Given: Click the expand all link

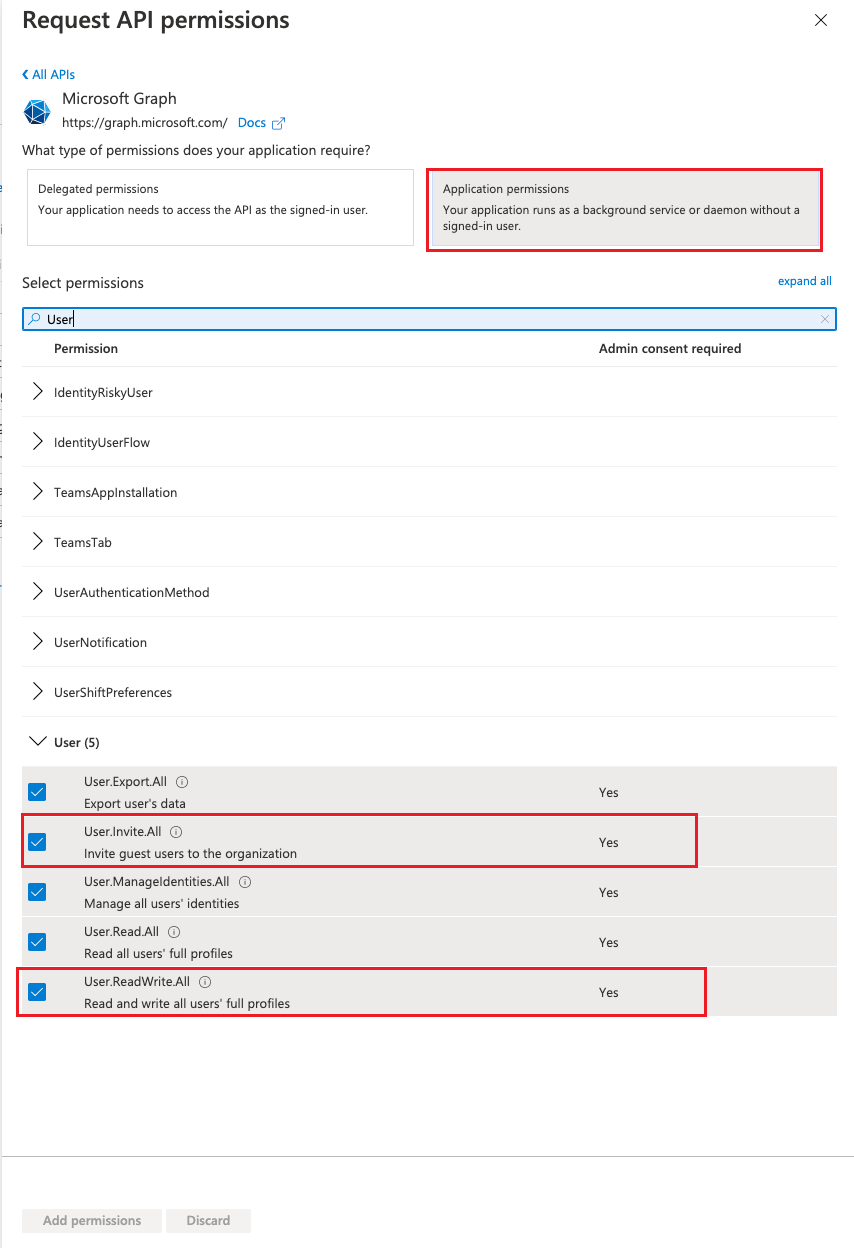Looking at the screenshot, I should tap(804, 281).
